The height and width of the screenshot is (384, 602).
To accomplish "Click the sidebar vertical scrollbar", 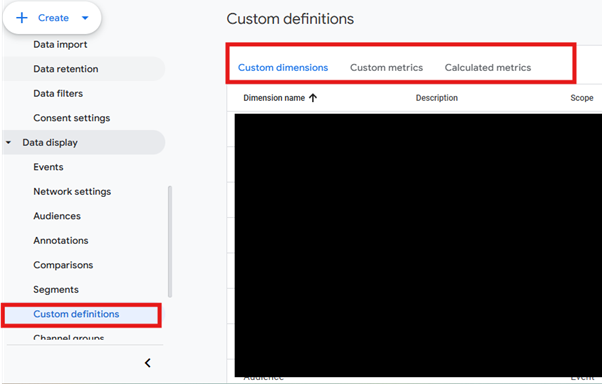I will (170, 242).
